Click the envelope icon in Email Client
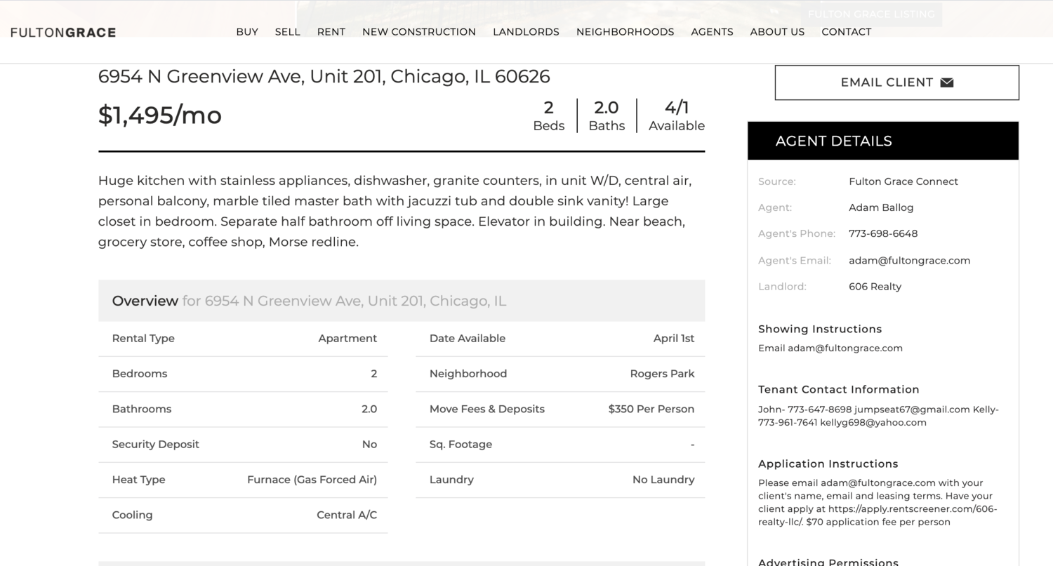The image size is (1054, 568). (947, 83)
